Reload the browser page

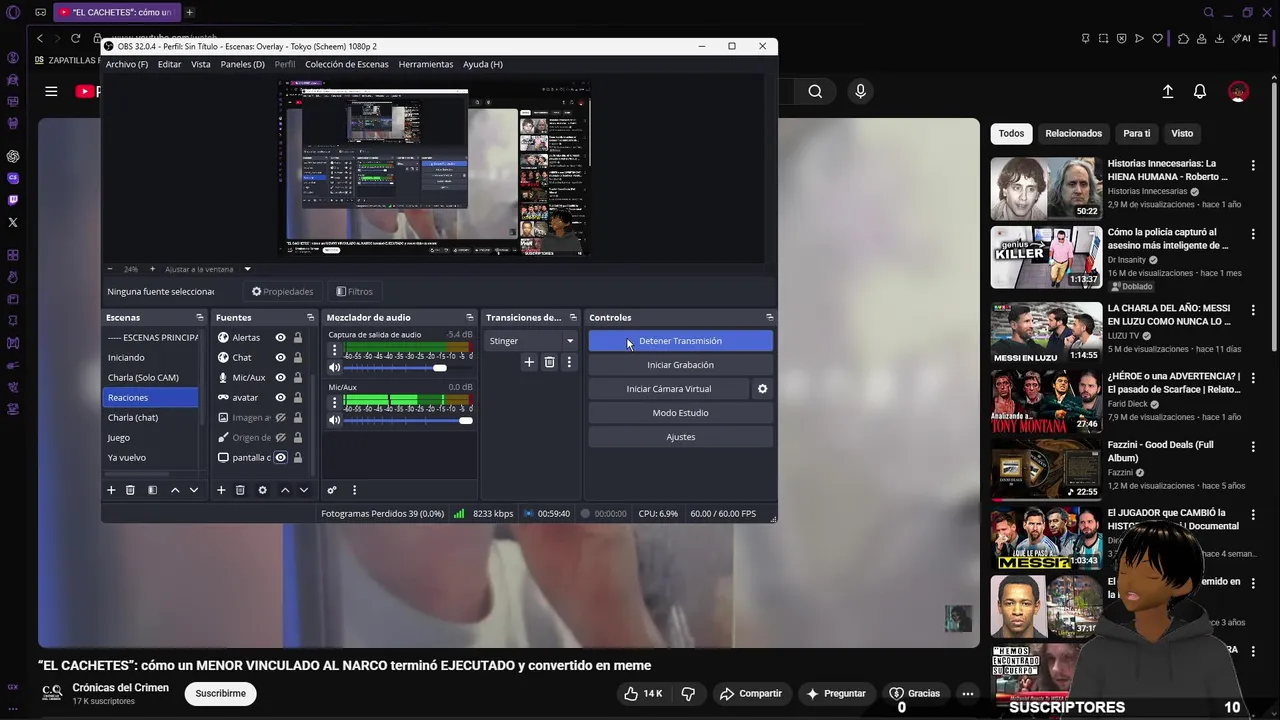tap(75, 38)
